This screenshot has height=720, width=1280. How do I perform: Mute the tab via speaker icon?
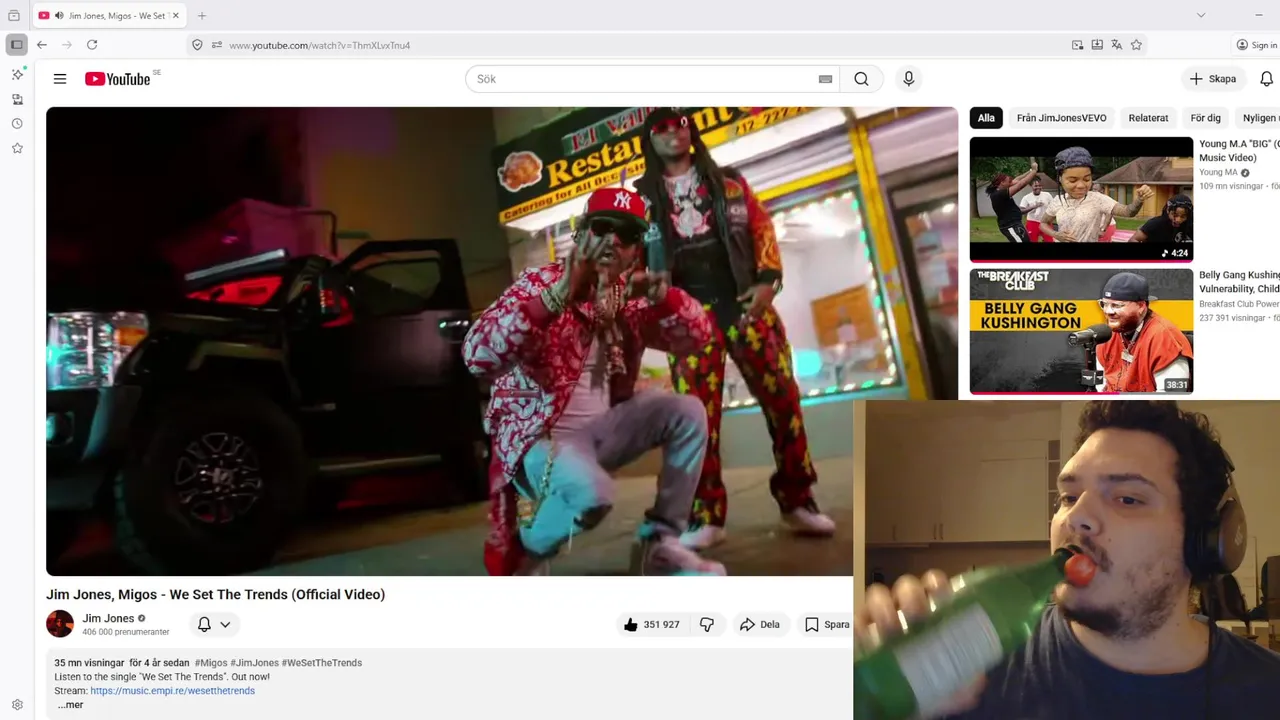coord(59,16)
